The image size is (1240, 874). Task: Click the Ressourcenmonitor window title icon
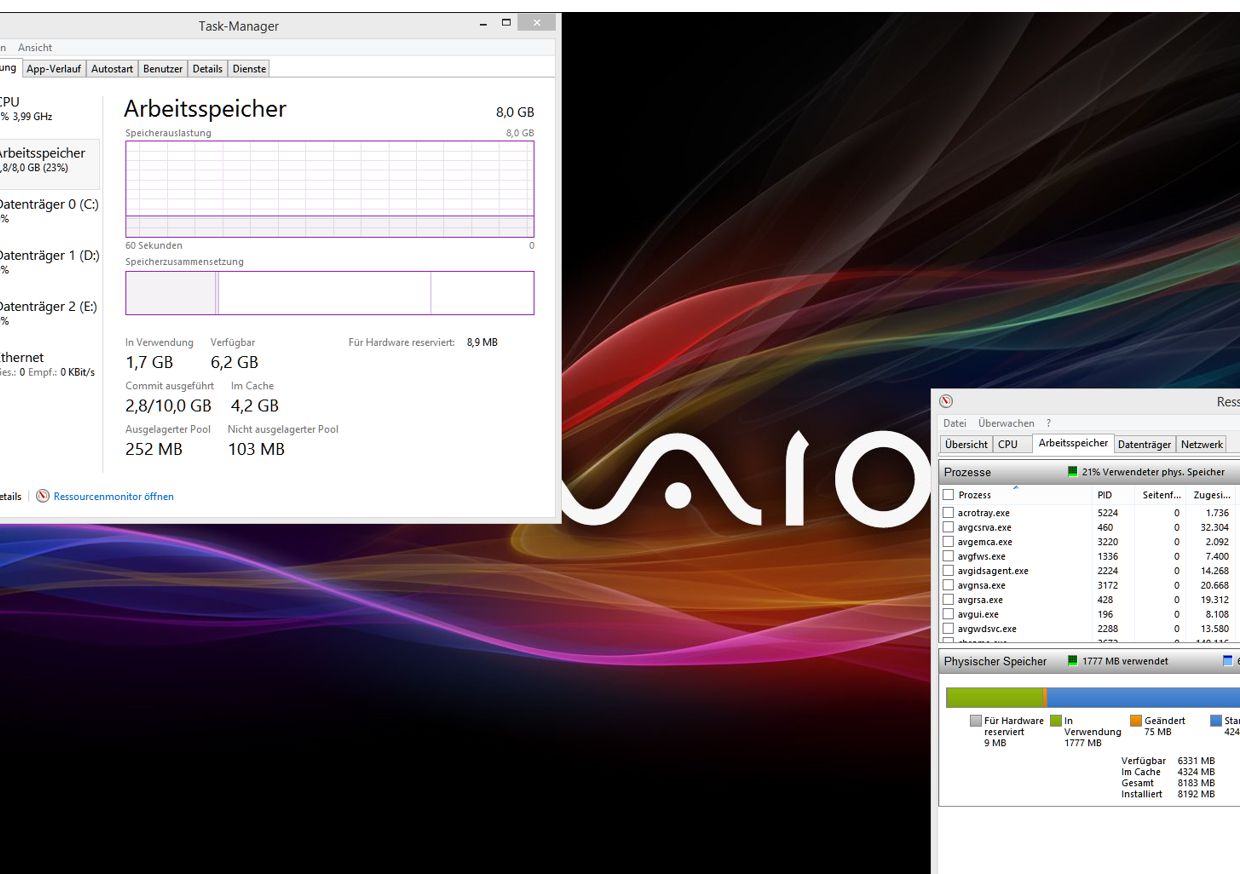coord(946,401)
